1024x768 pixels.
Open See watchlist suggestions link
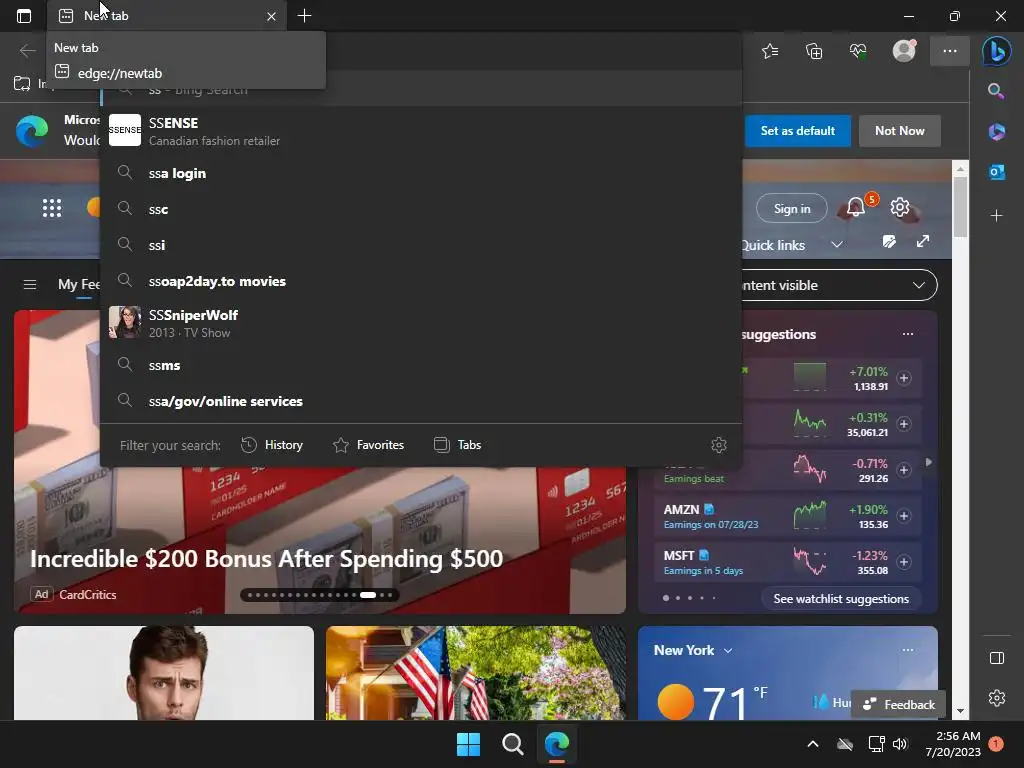(841, 599)
